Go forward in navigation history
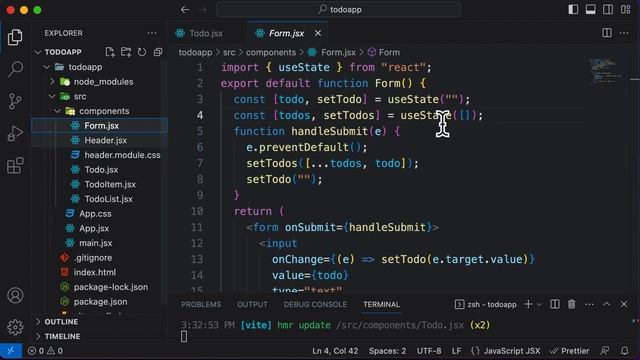The width and height of the screenshot is (640, 360). tap(202, 9)
